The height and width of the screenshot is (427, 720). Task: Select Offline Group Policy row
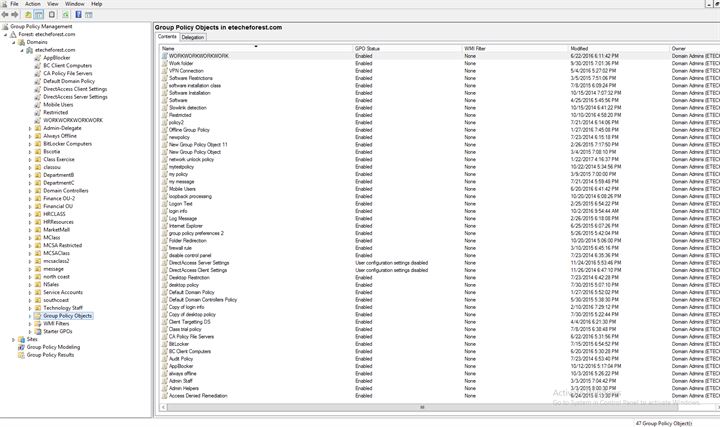pyautogui.click(x=439, y=130)
